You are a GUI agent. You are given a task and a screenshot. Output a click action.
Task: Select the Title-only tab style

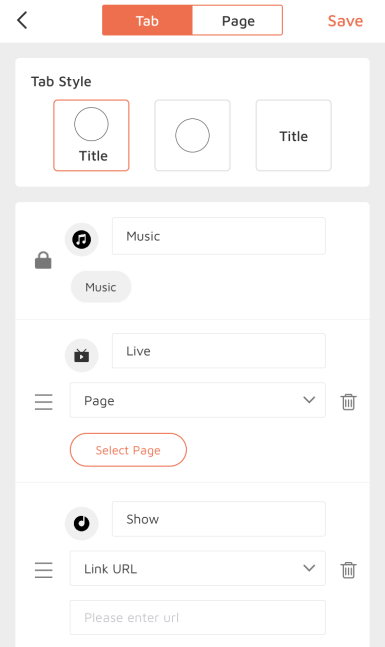click(293, 135)
